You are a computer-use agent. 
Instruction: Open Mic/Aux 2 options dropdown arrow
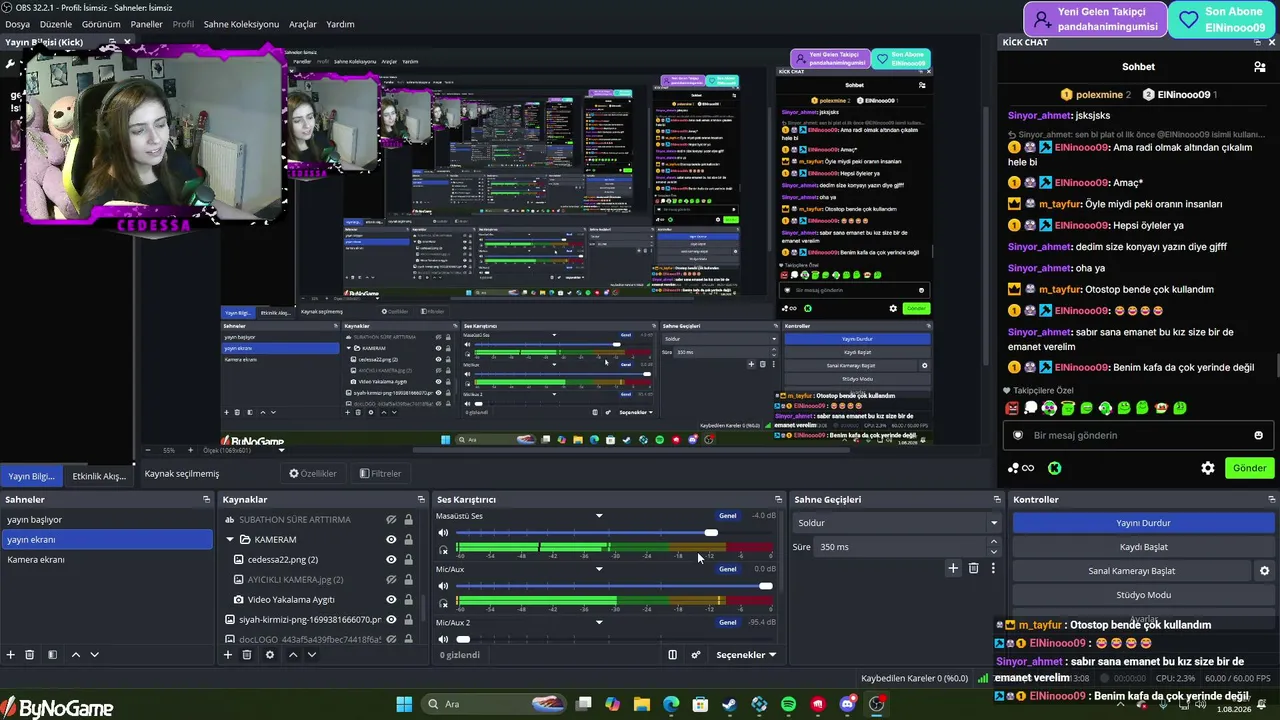599,622
